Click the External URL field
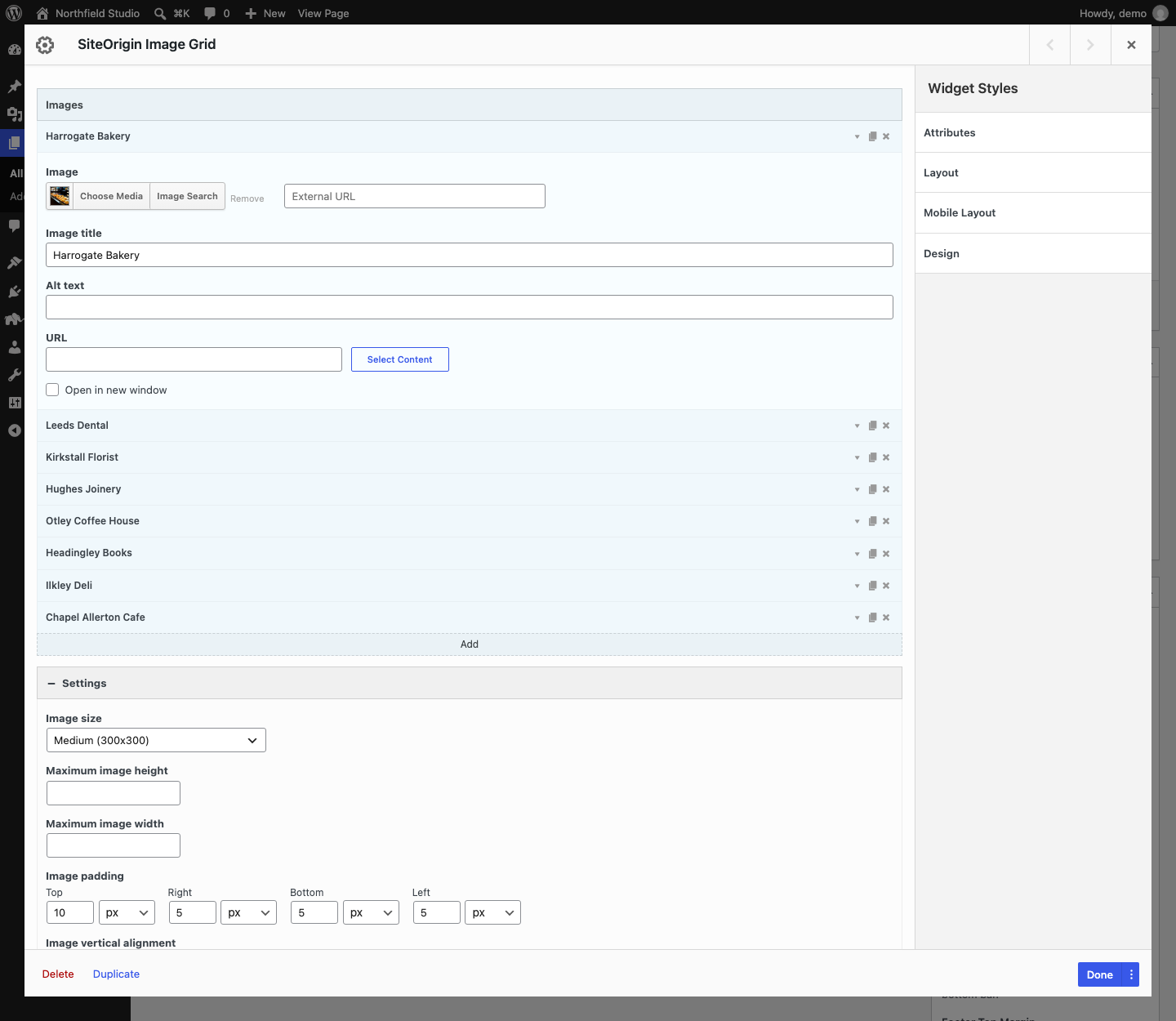 (x=415, y=196)
